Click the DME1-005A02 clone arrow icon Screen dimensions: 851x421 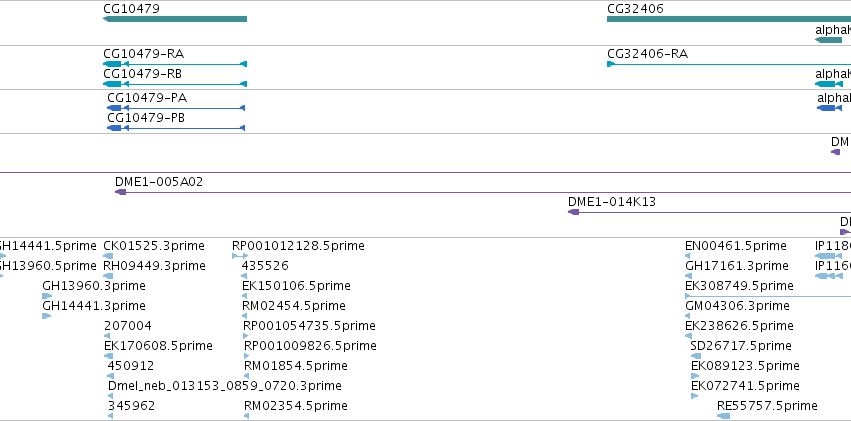[x=120, y=192]
